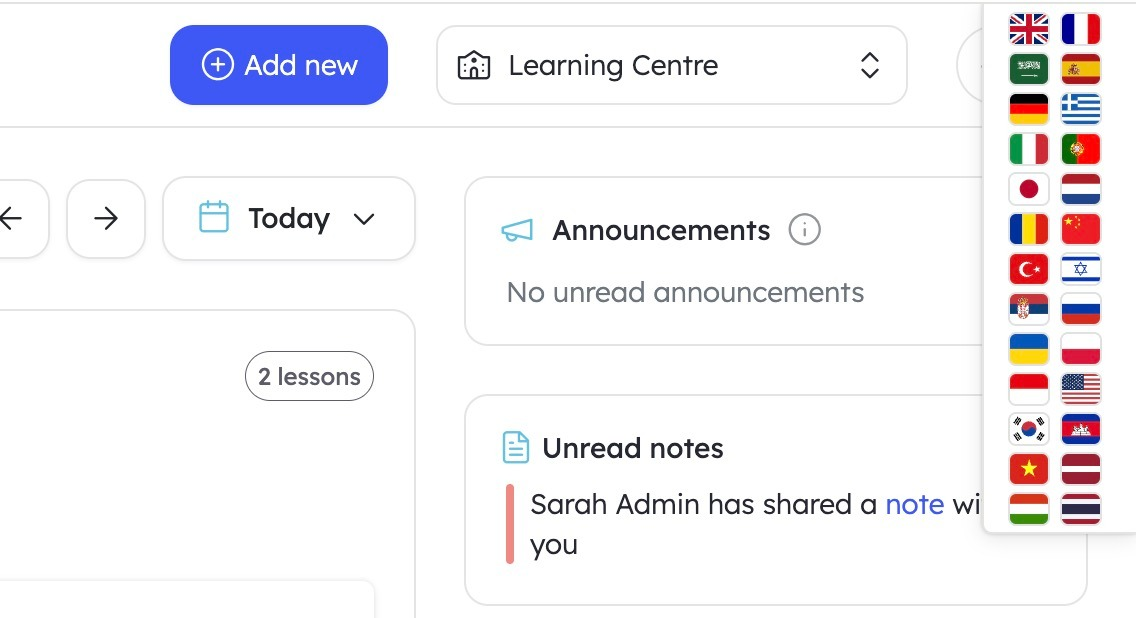Open the Today date dropdown
Image resolution: width=1136 pixels, height=618 pixels.
[365, 218]
